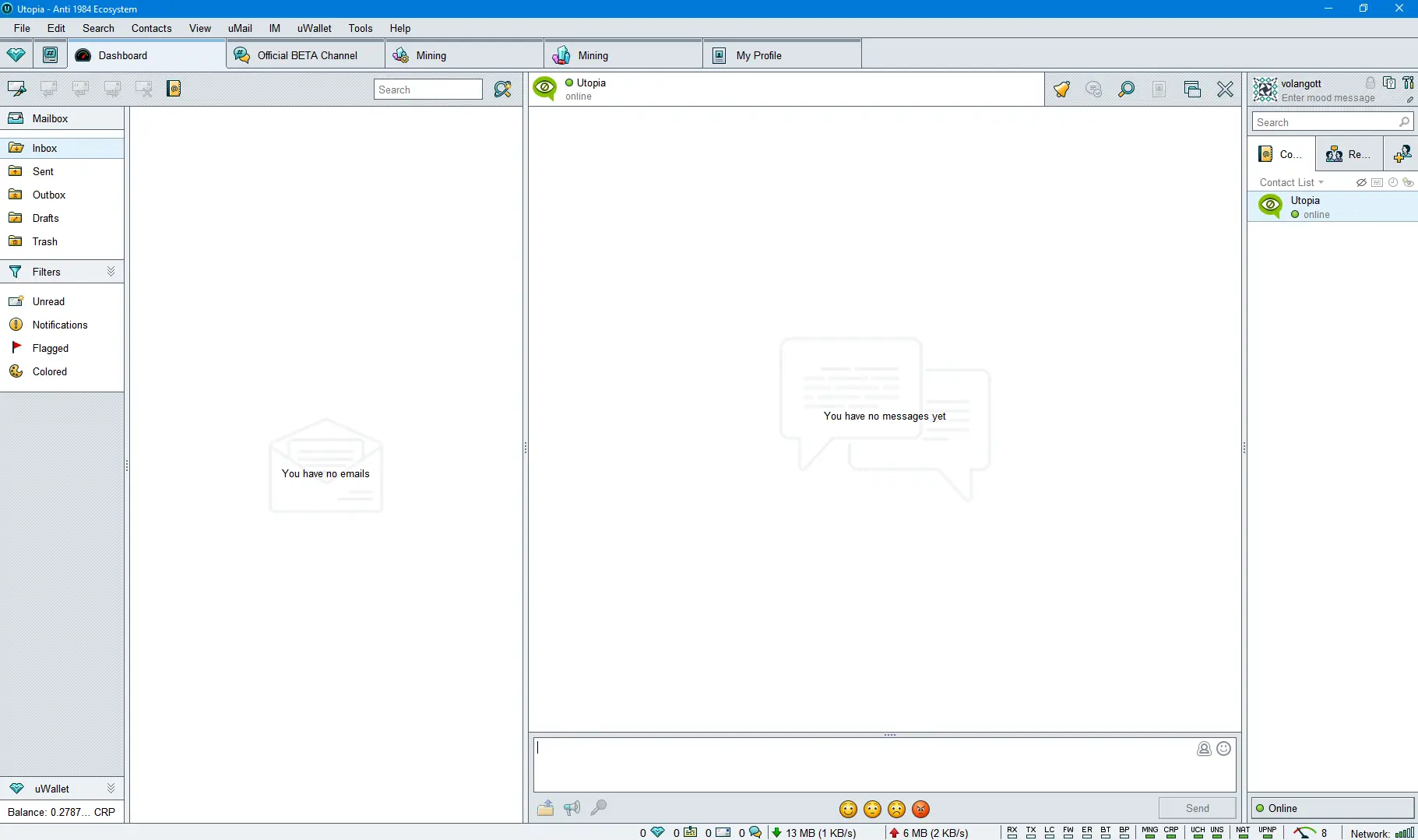Click the disabled Forward mail icon
1418x840 pixels.
click(112, 89)
